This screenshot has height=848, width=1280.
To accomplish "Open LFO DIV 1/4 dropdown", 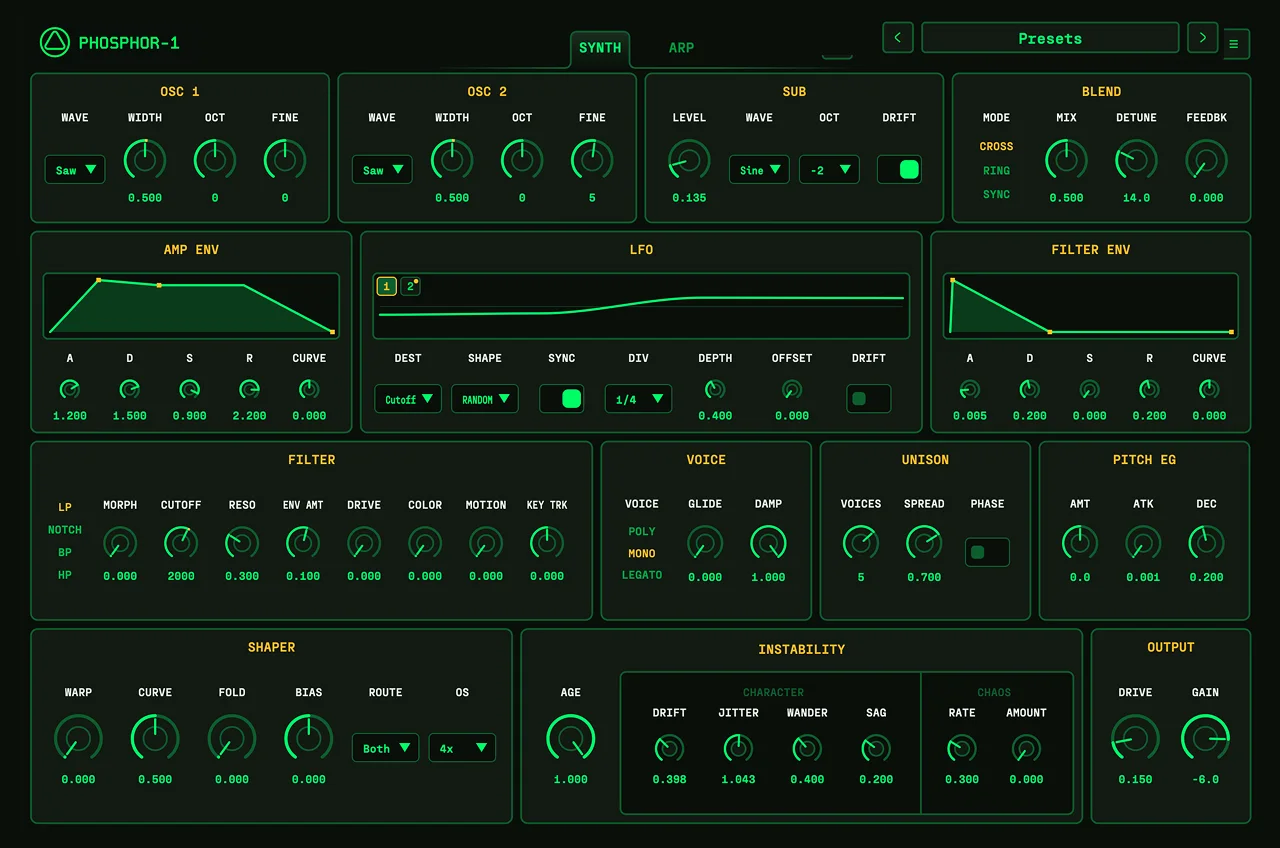I will click(638, 399).
